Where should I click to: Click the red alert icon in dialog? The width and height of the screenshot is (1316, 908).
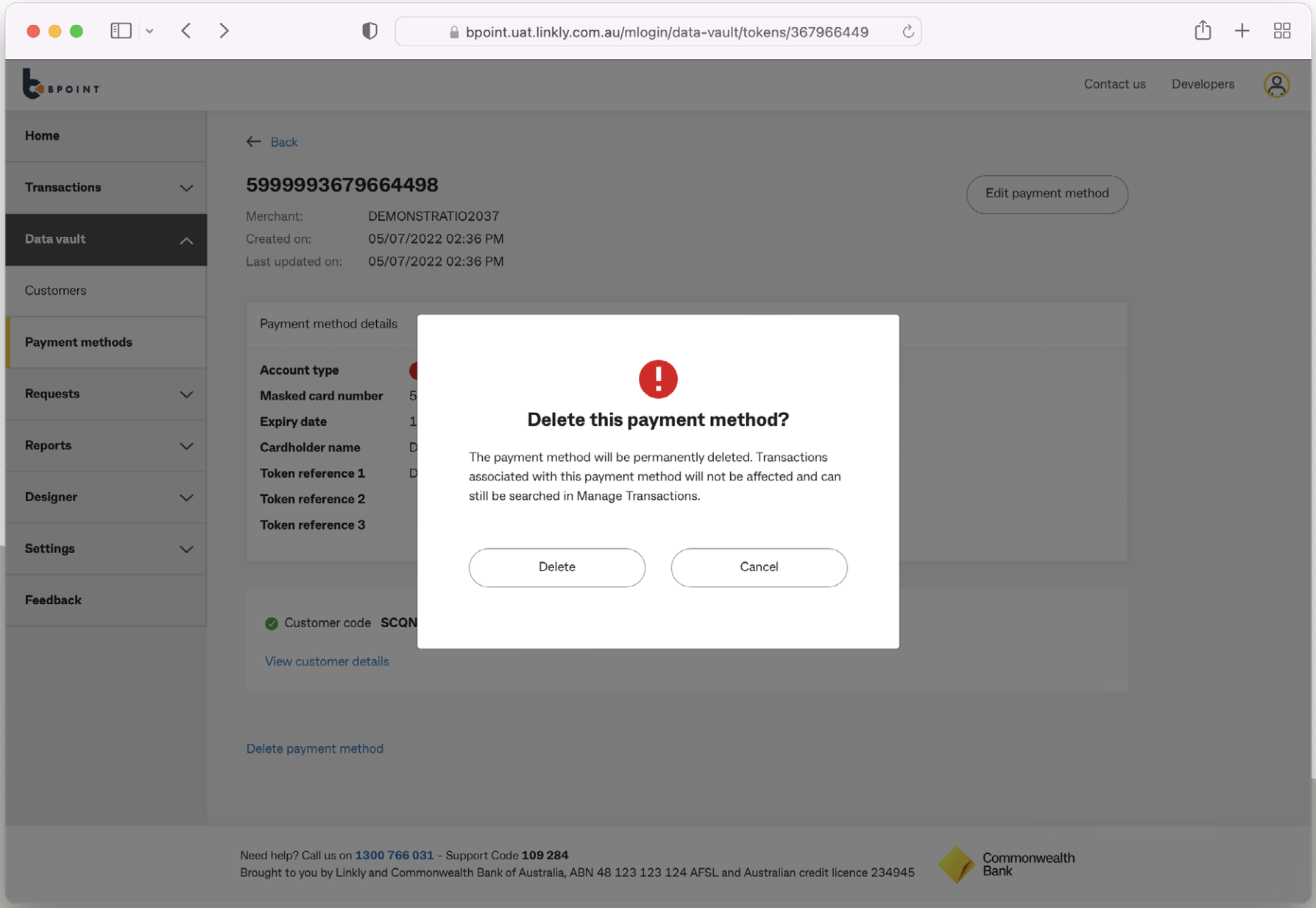[x=657, y=378]
